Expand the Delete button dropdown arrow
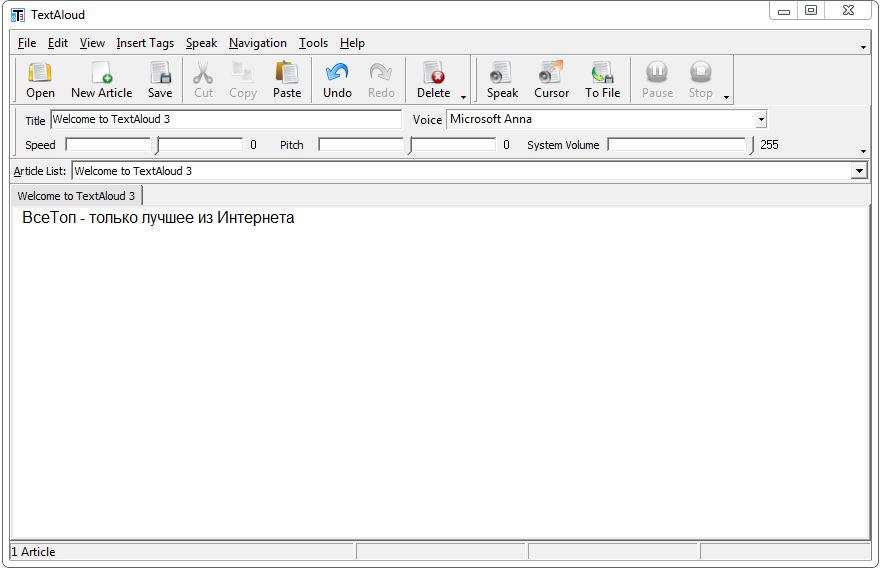 (463, 97)
